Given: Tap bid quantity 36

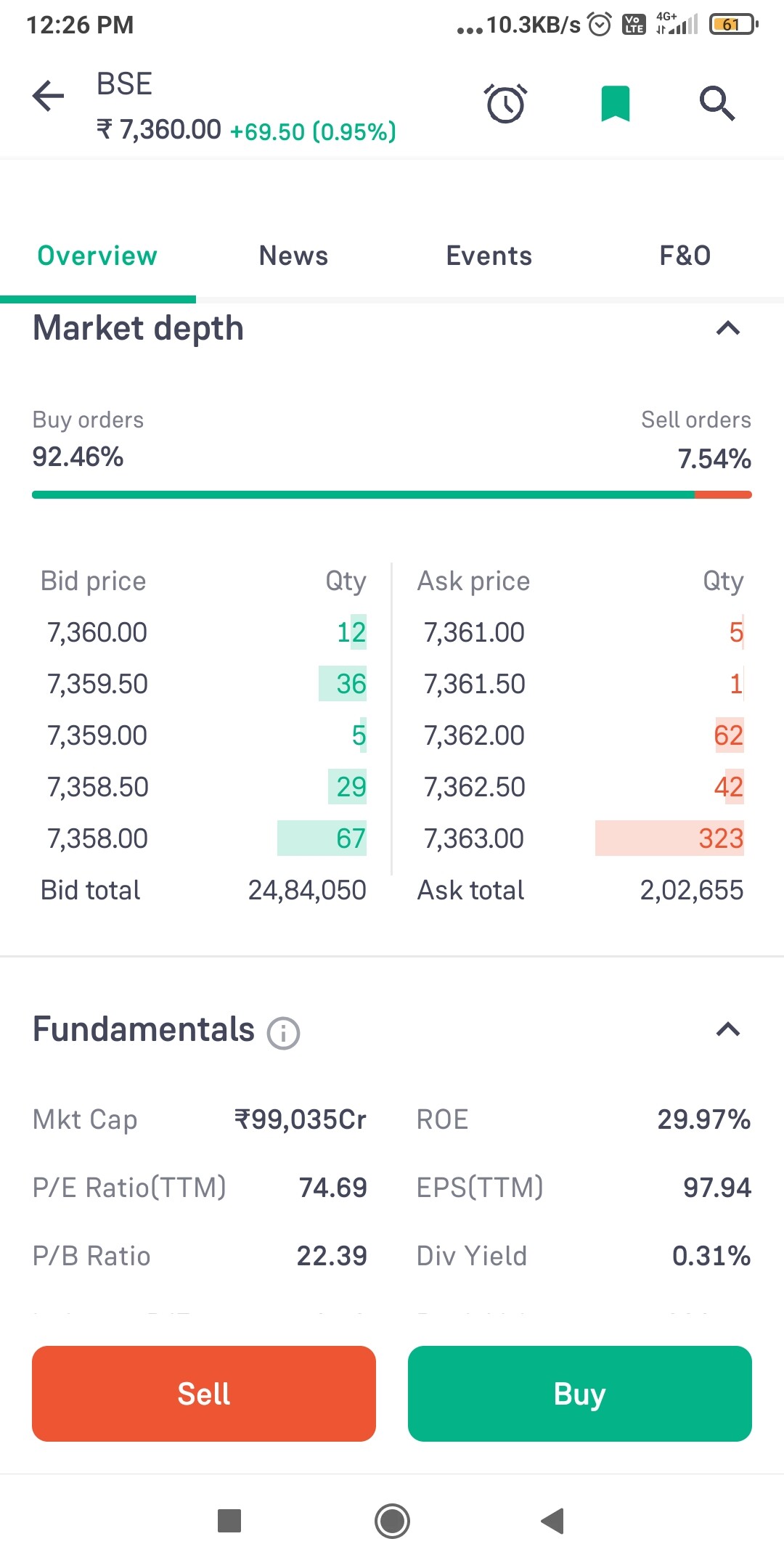Looking at the screenshot, I should pyautogui.click(x=351, y=684).
